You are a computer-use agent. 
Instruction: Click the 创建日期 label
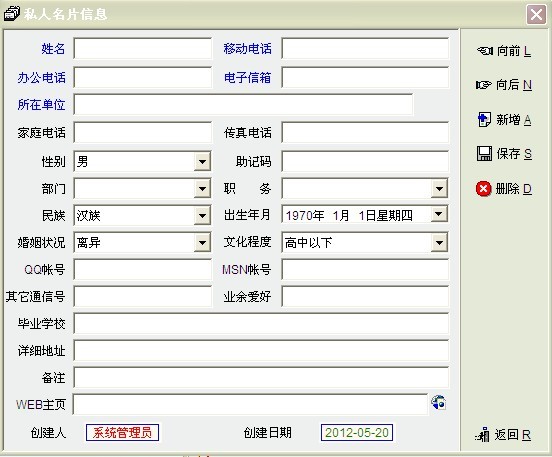coord(268,433)
